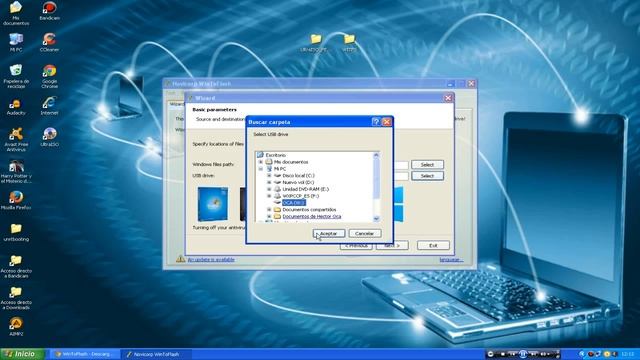Click the pause button on taskbar player

point(523,354)
